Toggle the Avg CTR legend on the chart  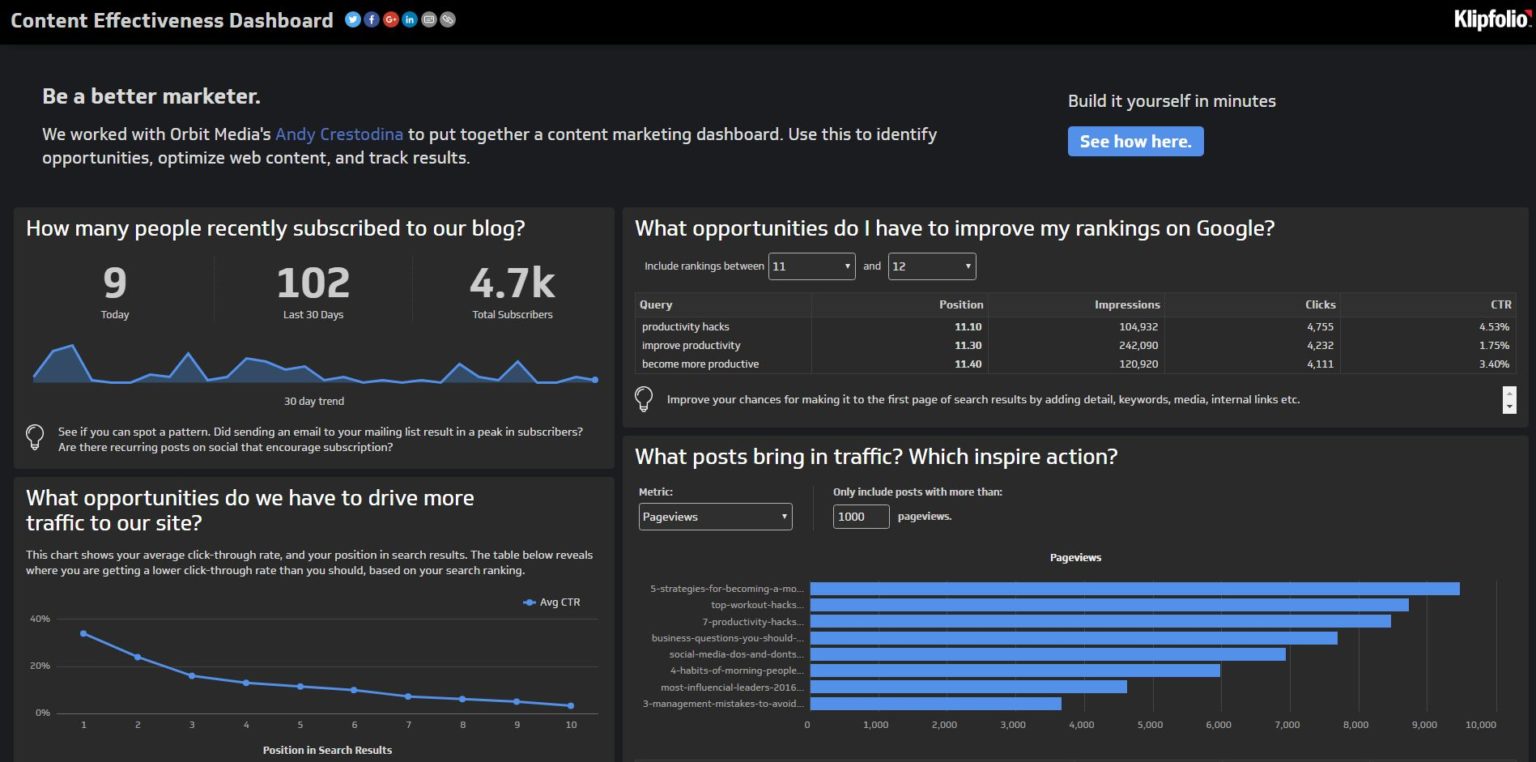[552, 602]
